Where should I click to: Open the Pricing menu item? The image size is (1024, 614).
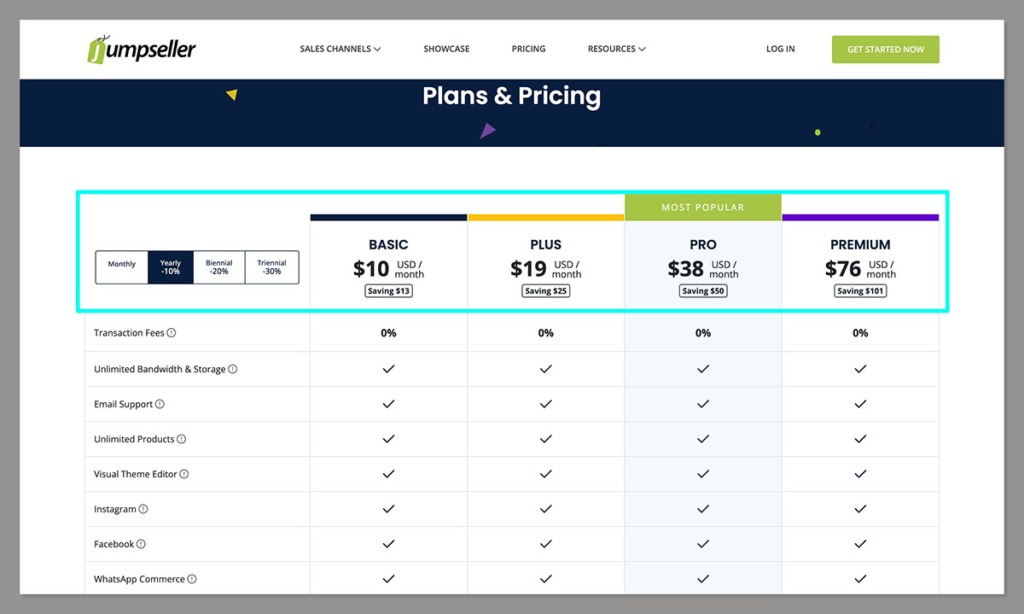pos(528,48)
